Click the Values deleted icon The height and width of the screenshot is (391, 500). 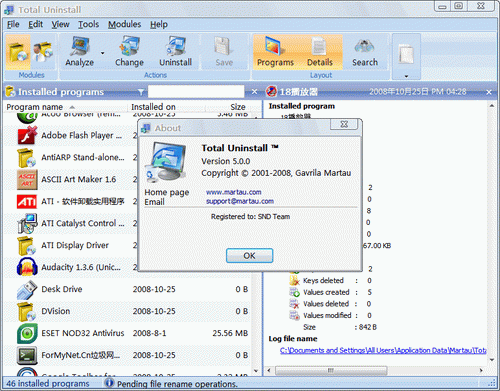(294, 304)
